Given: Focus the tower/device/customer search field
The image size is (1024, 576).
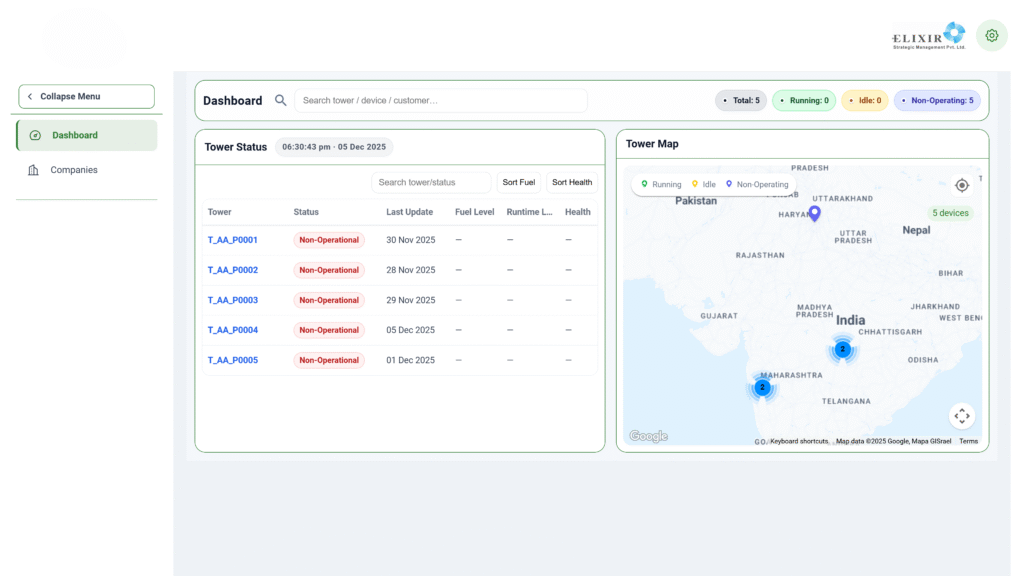Looking at the screenshot, I should (440, 100).
